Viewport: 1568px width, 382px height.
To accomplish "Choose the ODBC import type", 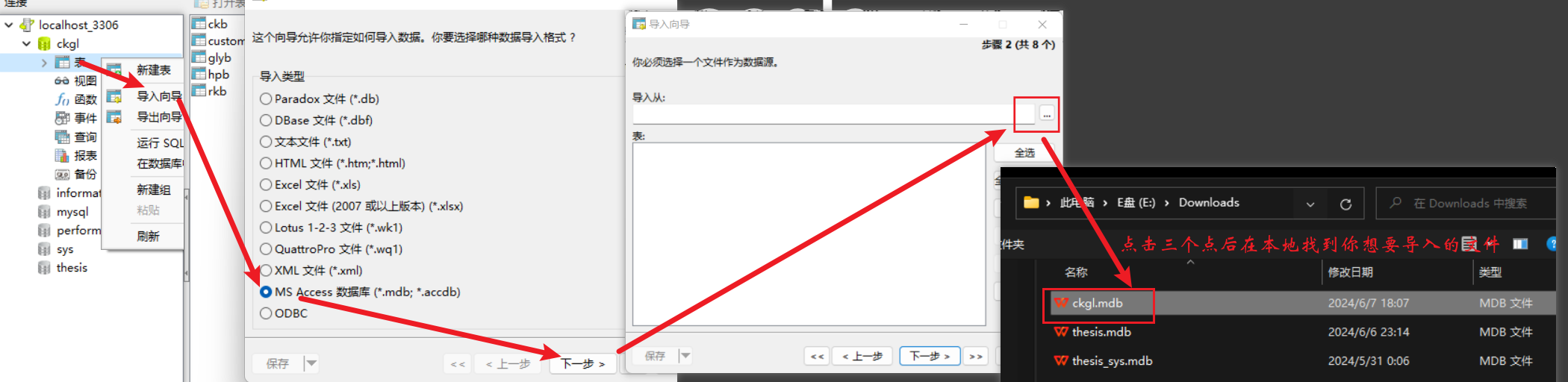I will click(266, 313).
